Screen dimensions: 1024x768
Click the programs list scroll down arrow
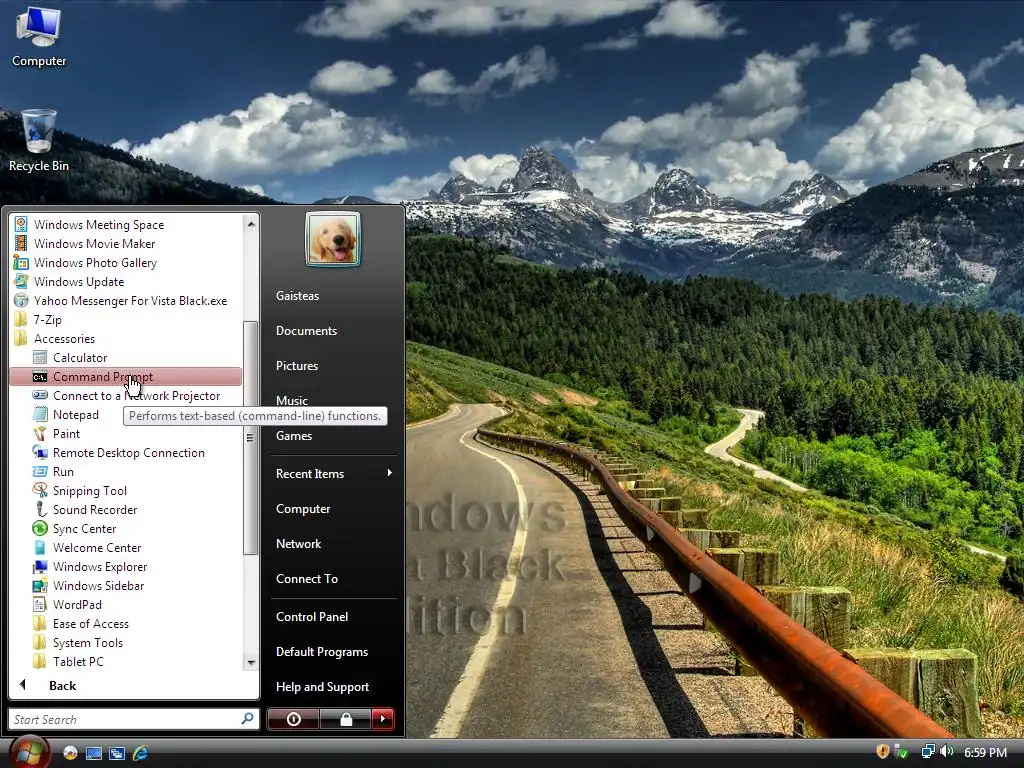(x=251, y=662)
